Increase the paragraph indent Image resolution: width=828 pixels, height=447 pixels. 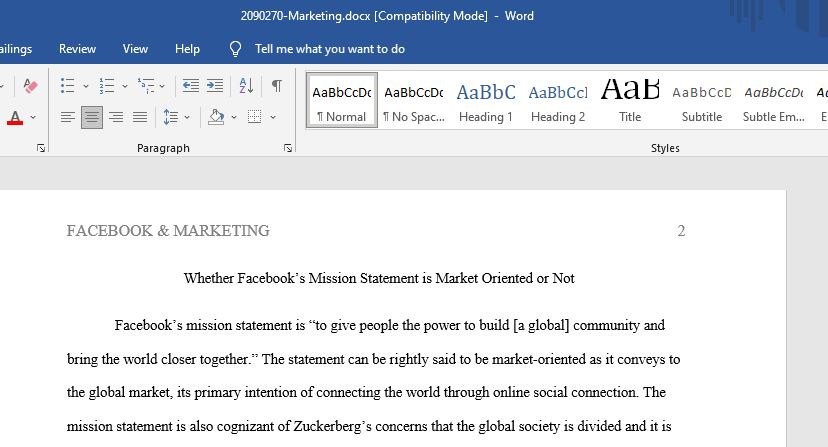pyautogui.click(x=215, y=86)
